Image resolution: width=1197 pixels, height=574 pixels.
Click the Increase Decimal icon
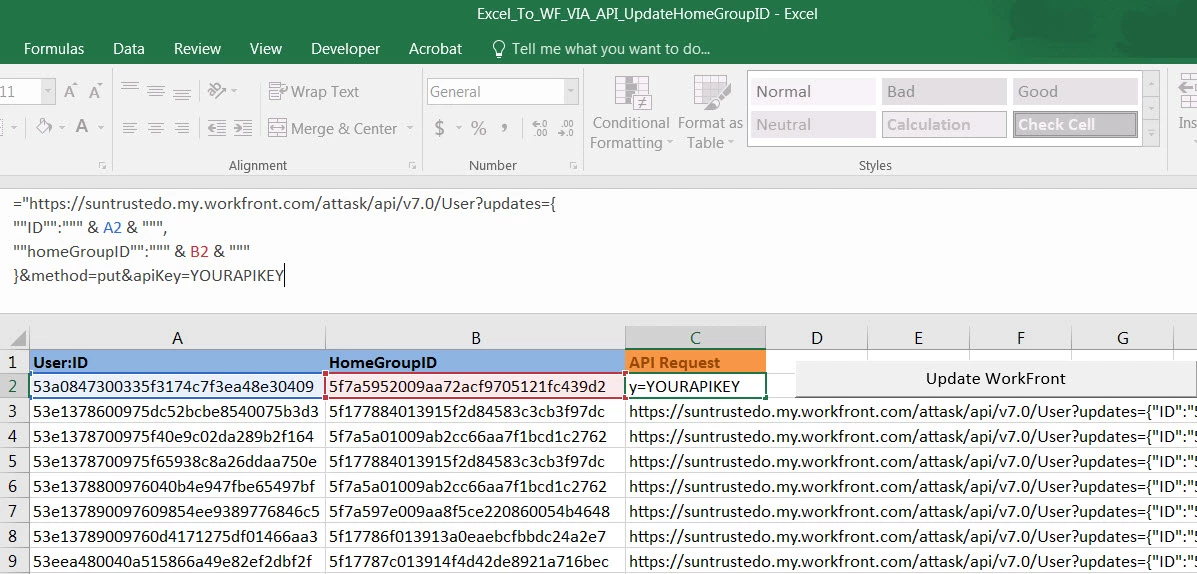[x=540, y=128]
